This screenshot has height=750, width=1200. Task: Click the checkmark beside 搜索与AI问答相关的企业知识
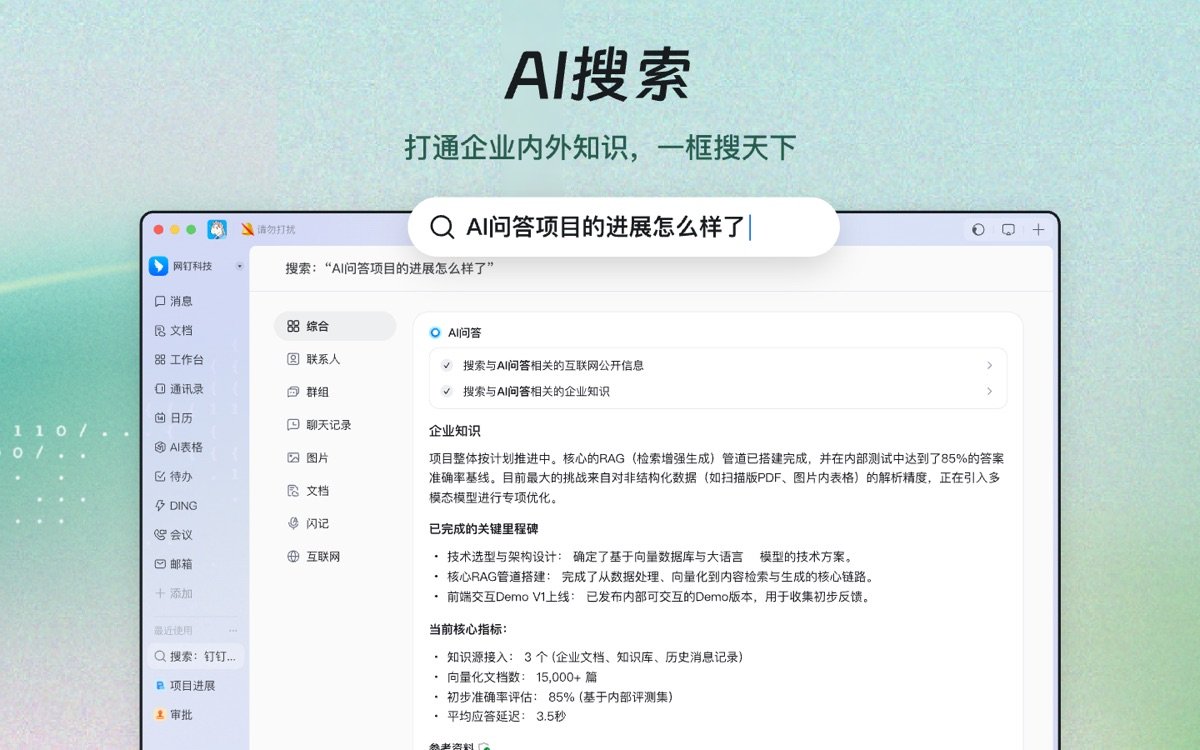coord(447,389)
